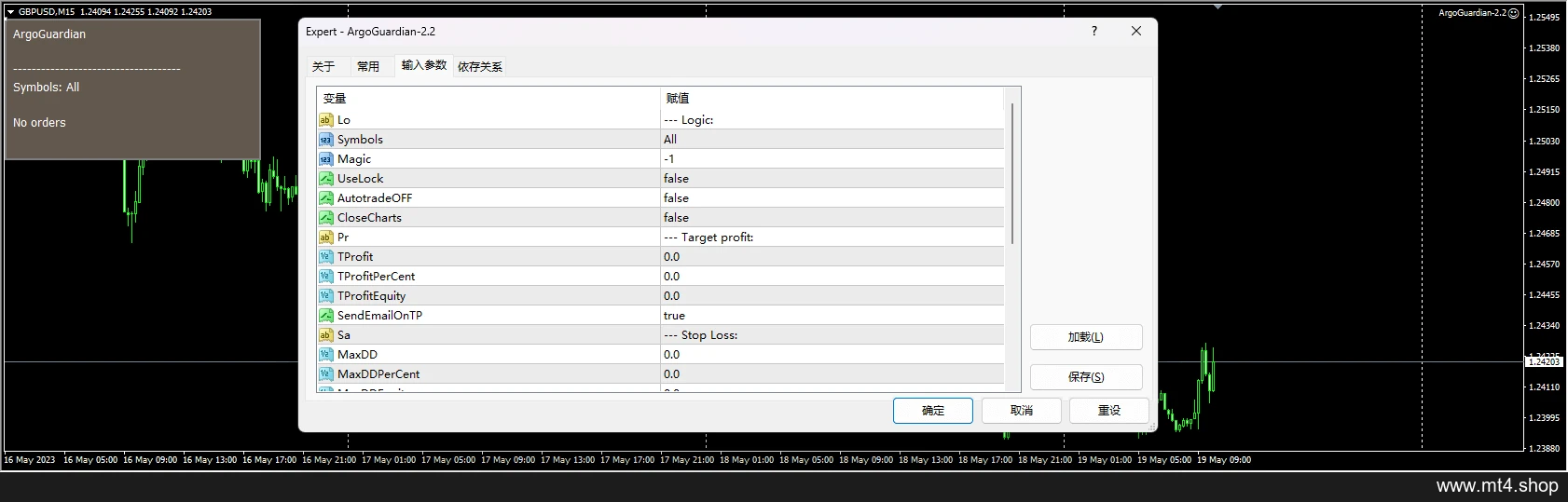Click the string icon beside Lo

(325, 120)
